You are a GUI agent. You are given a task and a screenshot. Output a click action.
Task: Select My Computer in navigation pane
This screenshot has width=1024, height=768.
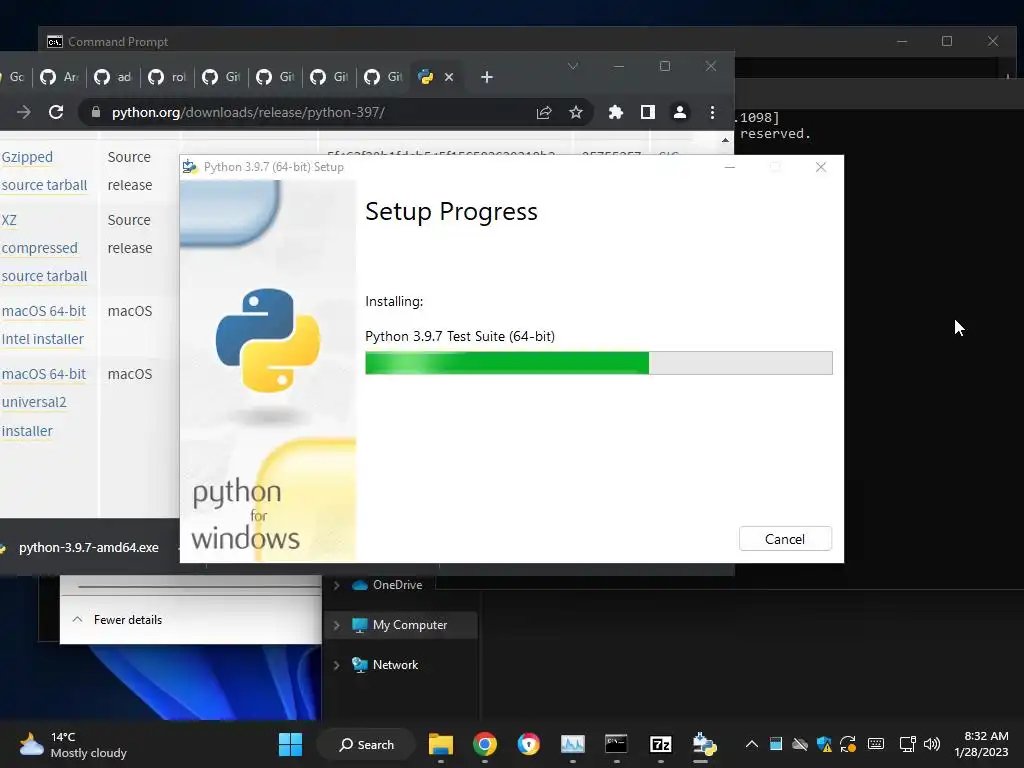(x=409, y=625)
